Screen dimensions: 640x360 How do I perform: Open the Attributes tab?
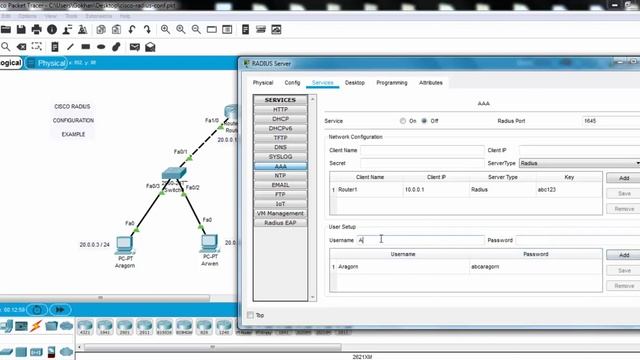tap(431, 82)
